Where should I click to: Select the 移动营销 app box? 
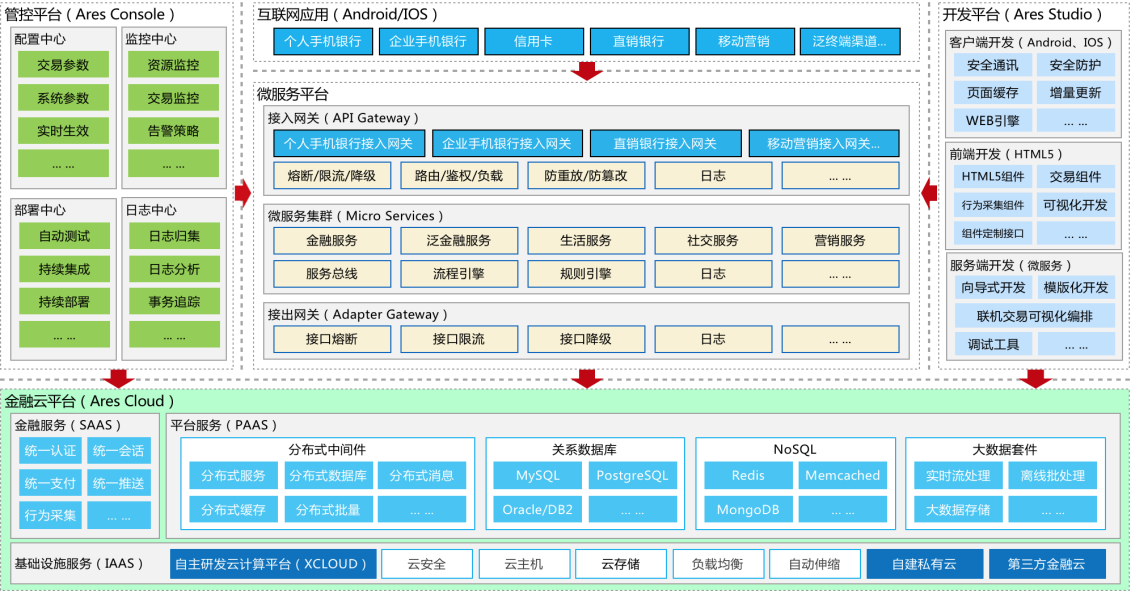[x=744, y=42]
